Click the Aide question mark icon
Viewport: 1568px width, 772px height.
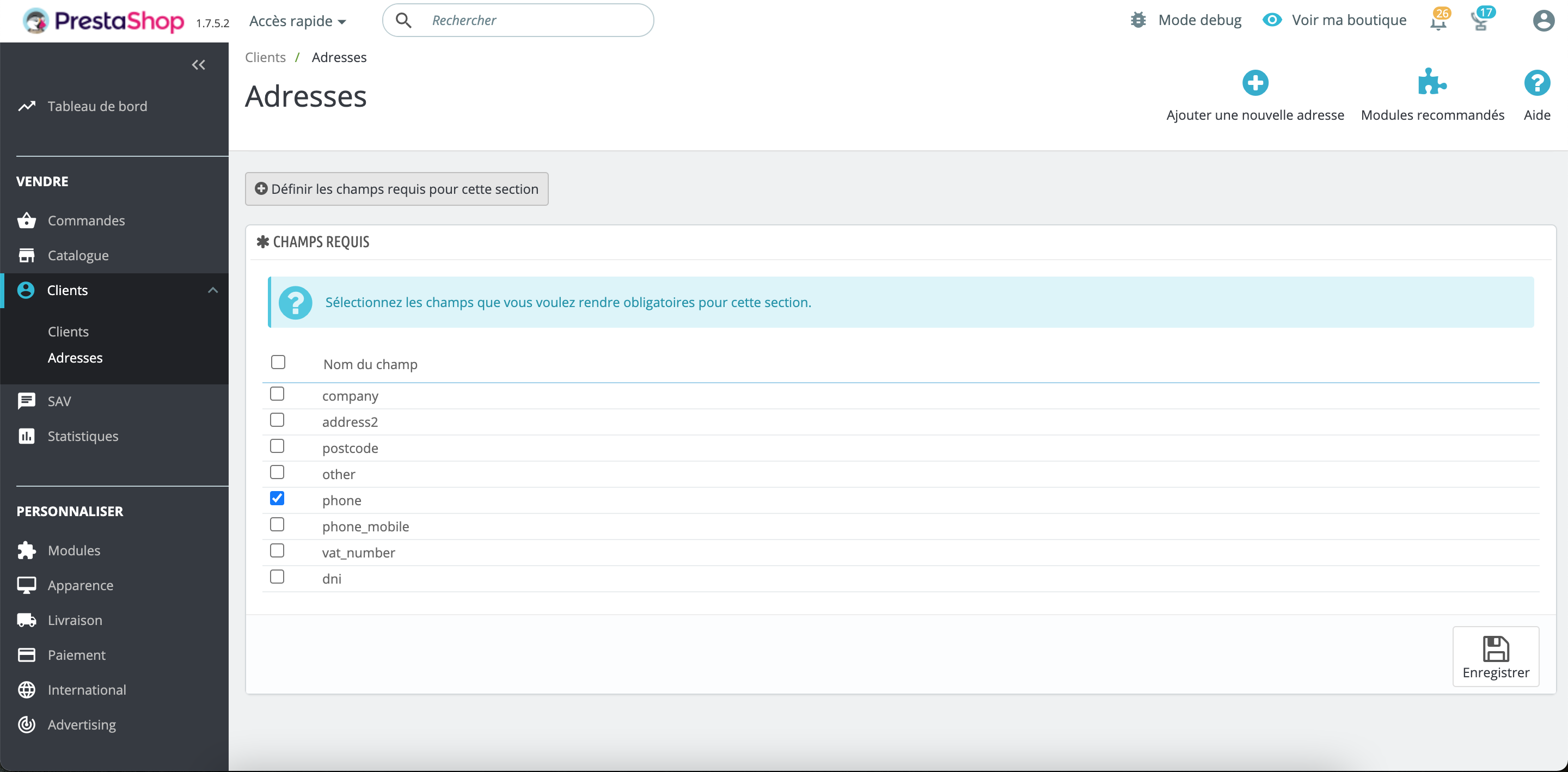[1536, 83]
